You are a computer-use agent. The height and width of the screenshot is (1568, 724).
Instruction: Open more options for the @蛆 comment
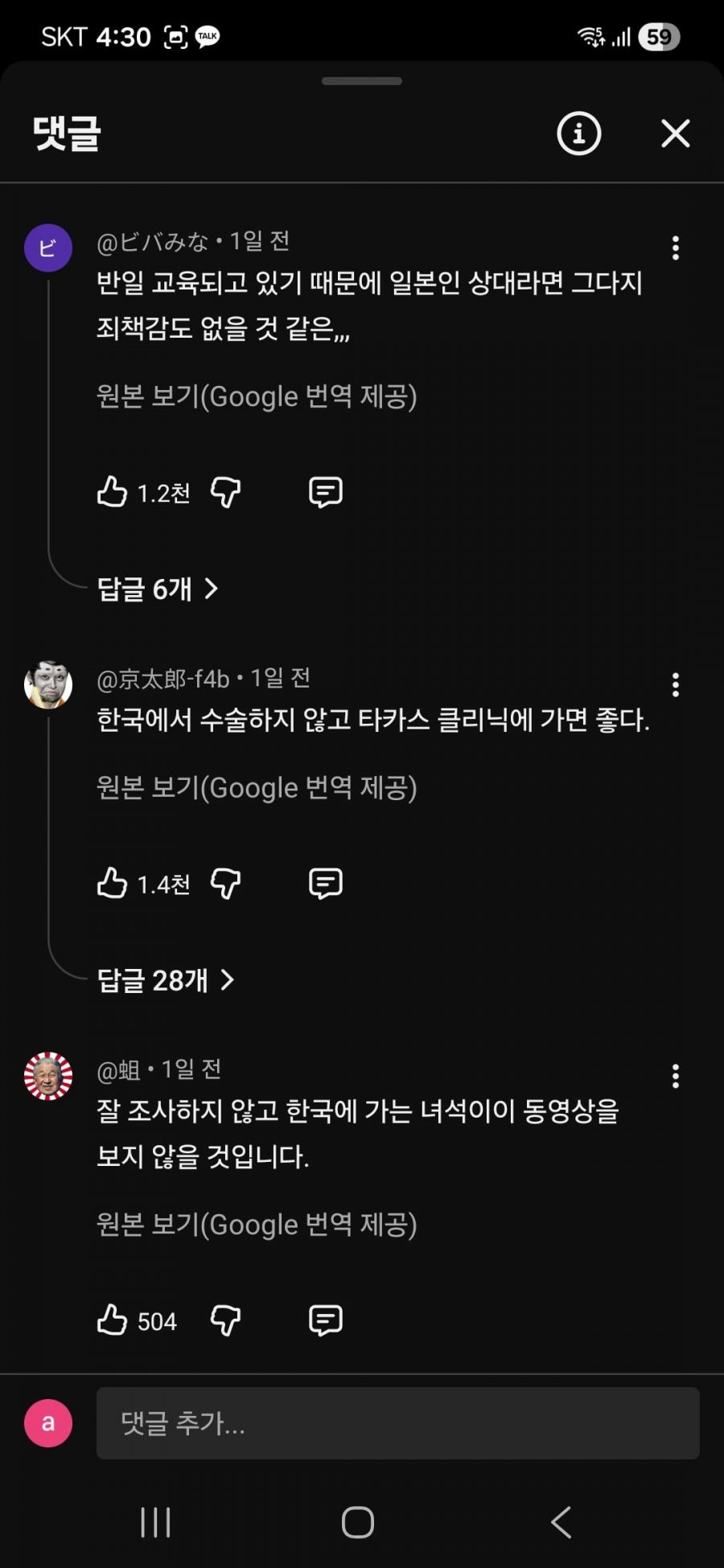[x=675, y=1076]
